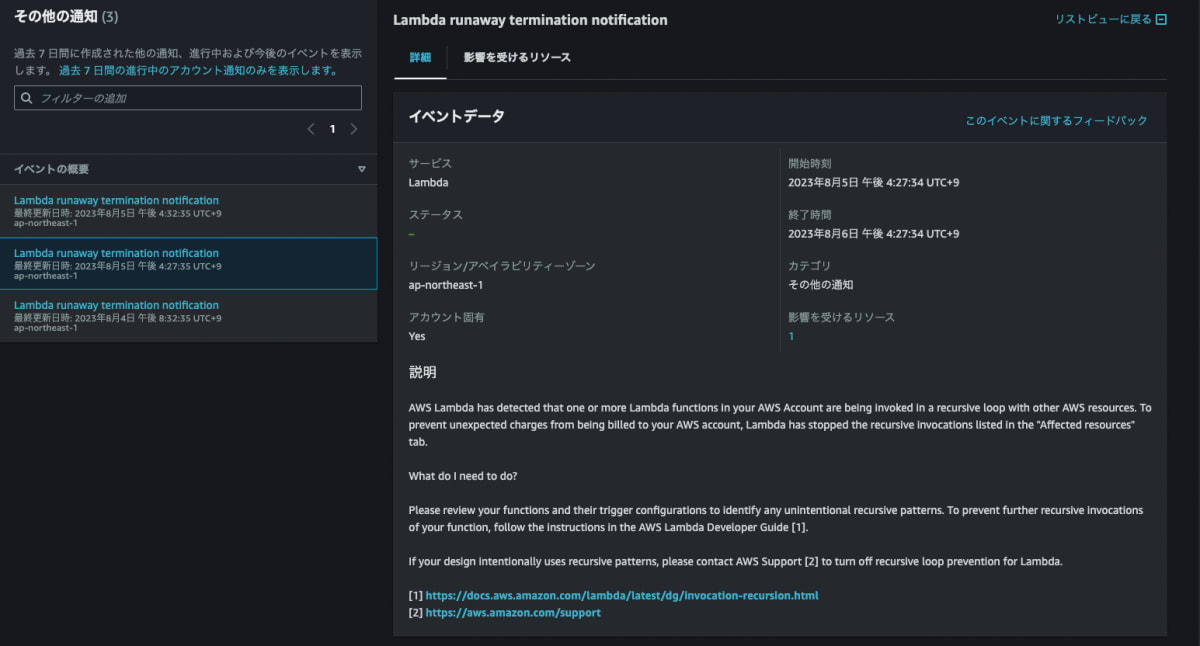This screenshot has width=1200, height=646.
Task: Open このイベントに関するフィードバック link
Action: coord(1056,120)
